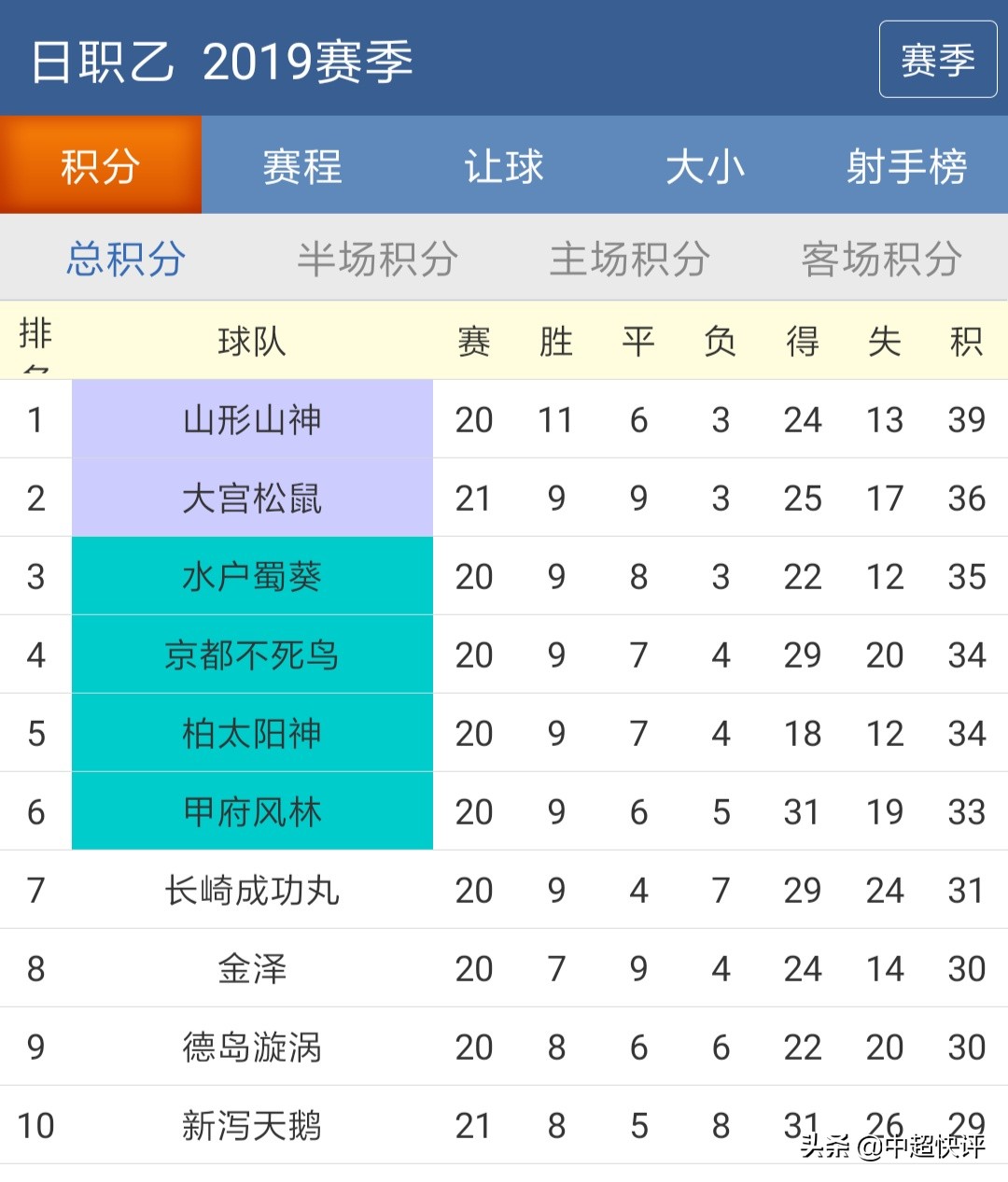Viewport: 1008px width, 1182px height.
Task: Open 京都不死鸟 team details
Action: (x=252, y=654)
